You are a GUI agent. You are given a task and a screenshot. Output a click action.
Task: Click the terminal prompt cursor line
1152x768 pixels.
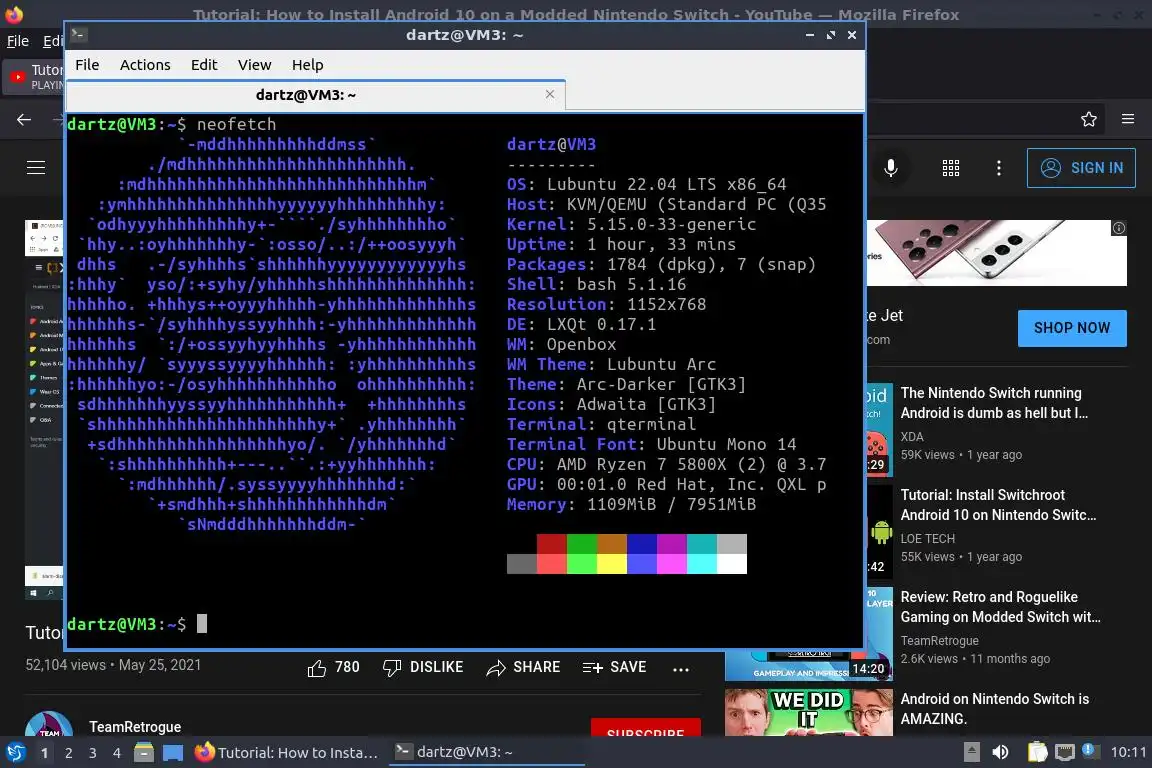(137, 624)
